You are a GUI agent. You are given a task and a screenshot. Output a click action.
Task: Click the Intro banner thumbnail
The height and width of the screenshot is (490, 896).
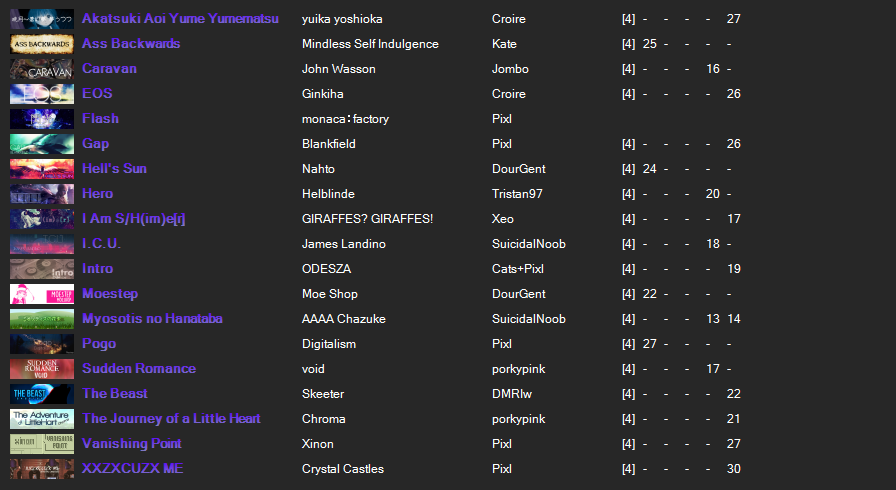(x=41, y=269)
